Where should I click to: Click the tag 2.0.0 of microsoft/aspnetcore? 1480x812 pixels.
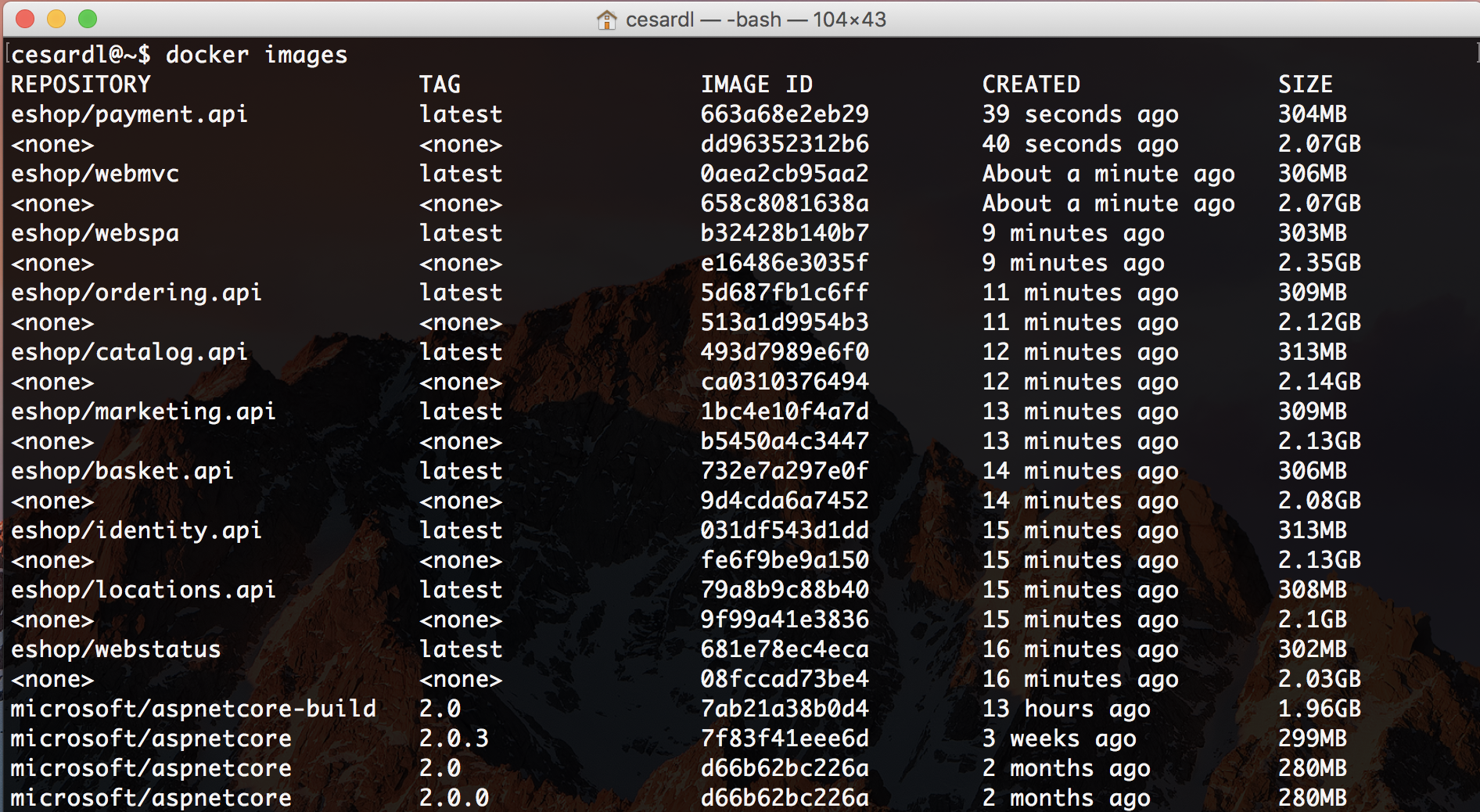pos(454,798)
